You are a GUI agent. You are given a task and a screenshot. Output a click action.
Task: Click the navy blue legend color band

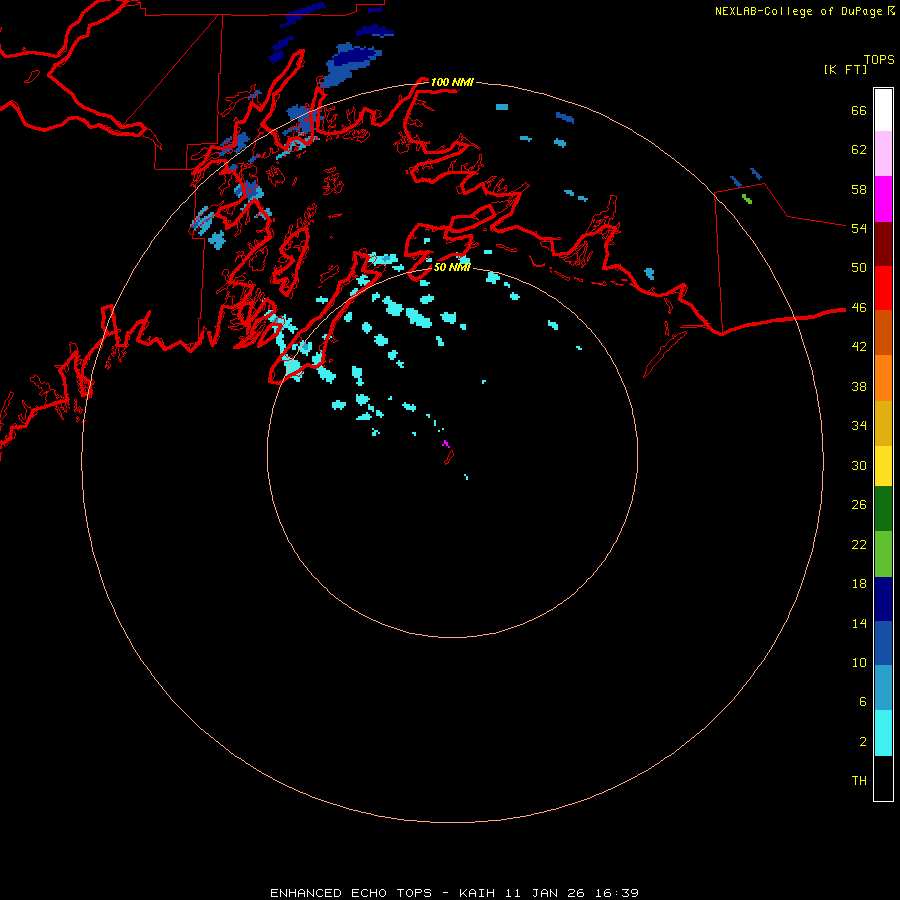pos(883,599)
